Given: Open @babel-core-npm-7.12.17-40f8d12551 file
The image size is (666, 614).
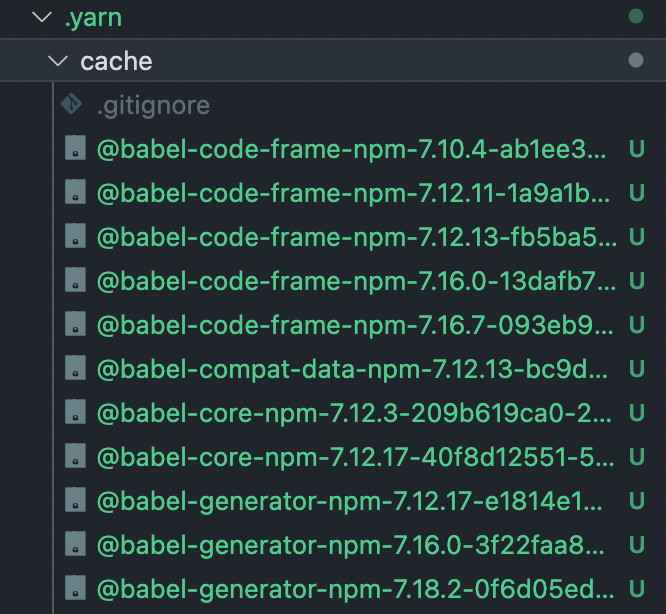Looking at the screenshot, I should click(356, 458).
